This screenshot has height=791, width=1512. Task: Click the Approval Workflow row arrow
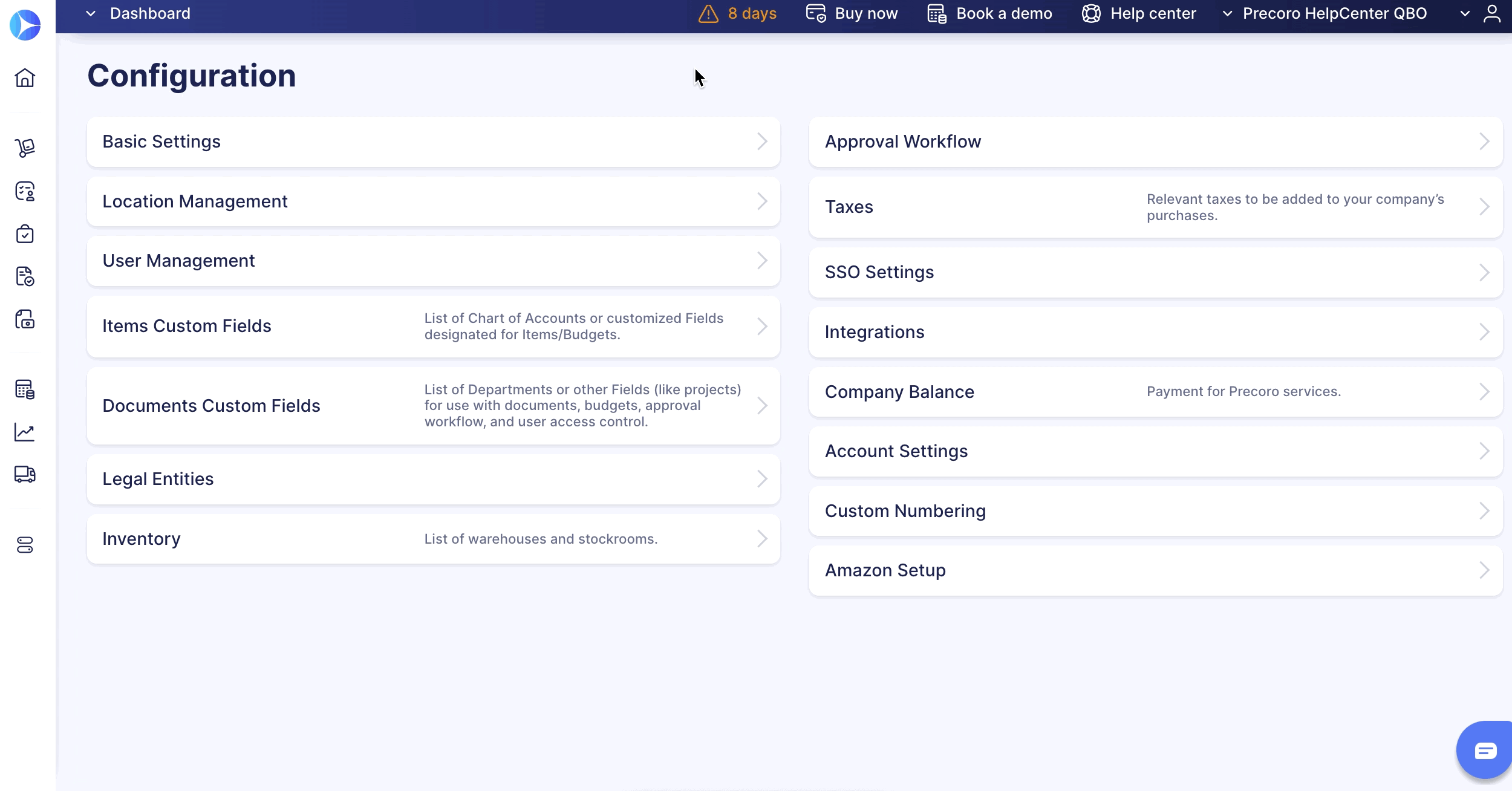(x=1484, y=142)
